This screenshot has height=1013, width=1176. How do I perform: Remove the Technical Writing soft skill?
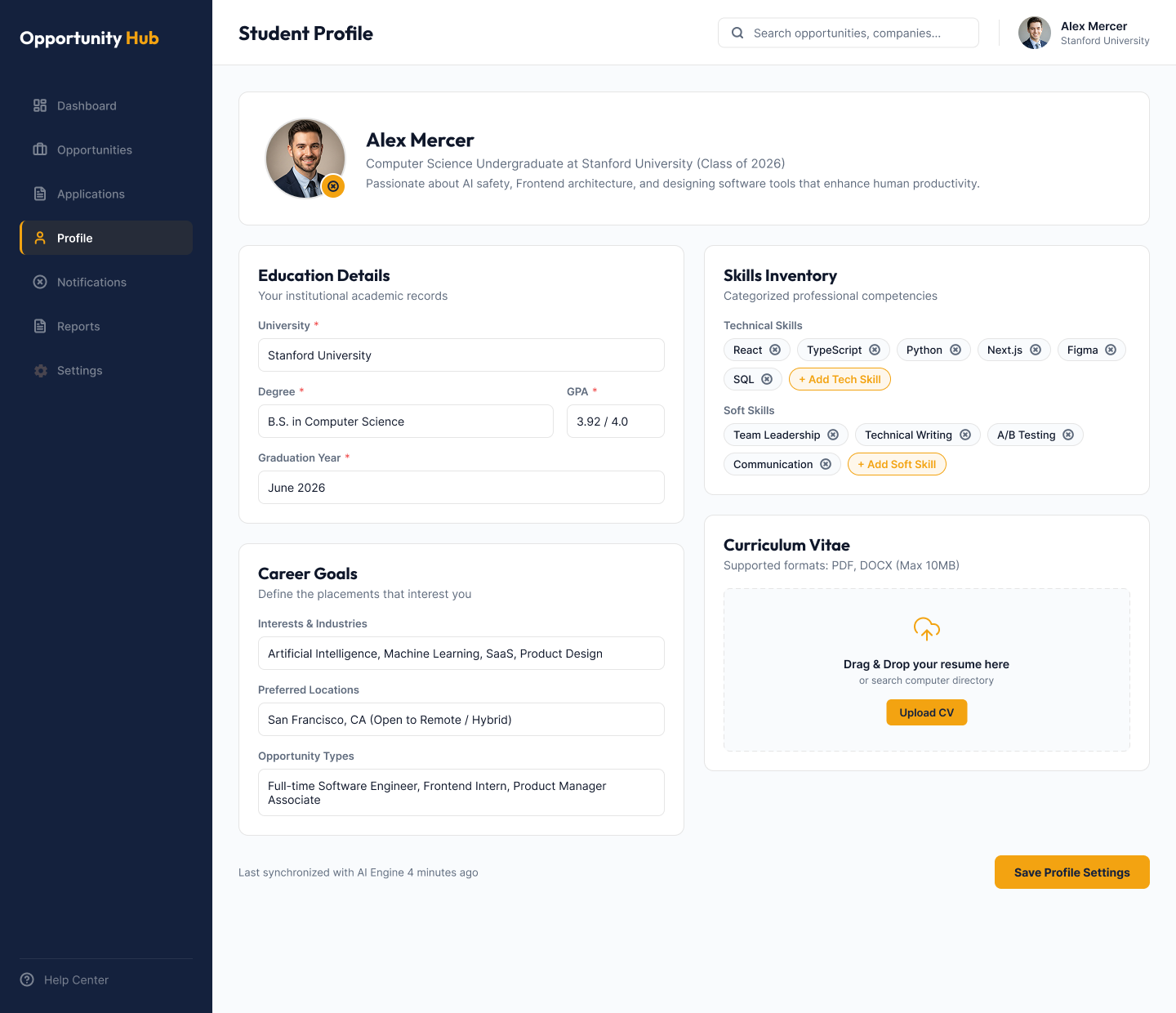(x=965, y=435)
